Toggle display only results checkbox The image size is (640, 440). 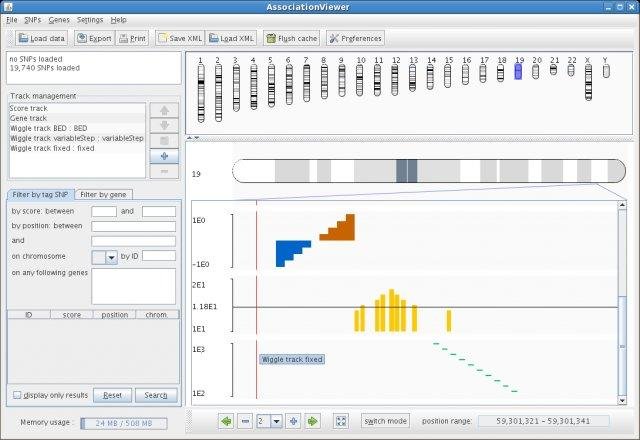pyautogui.click(x=17, y=395)
